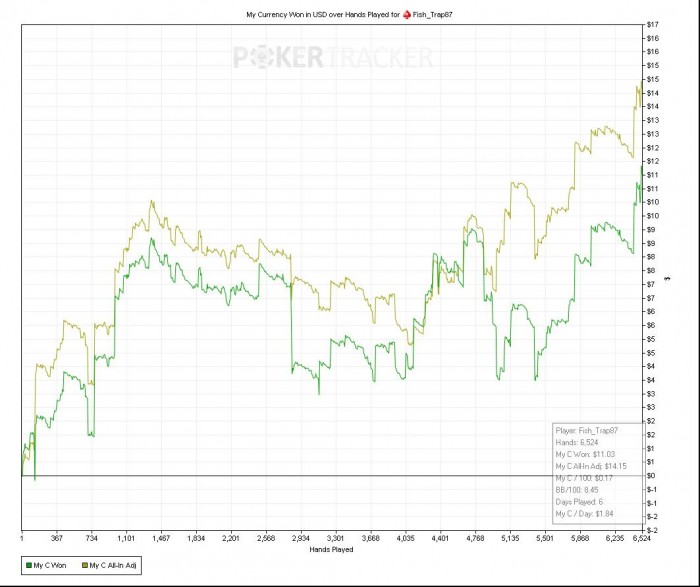Viewport: 700px width, 587px height.
Task: Select the "My C All-In Adj" legend label
Action: tap(113, 566)
